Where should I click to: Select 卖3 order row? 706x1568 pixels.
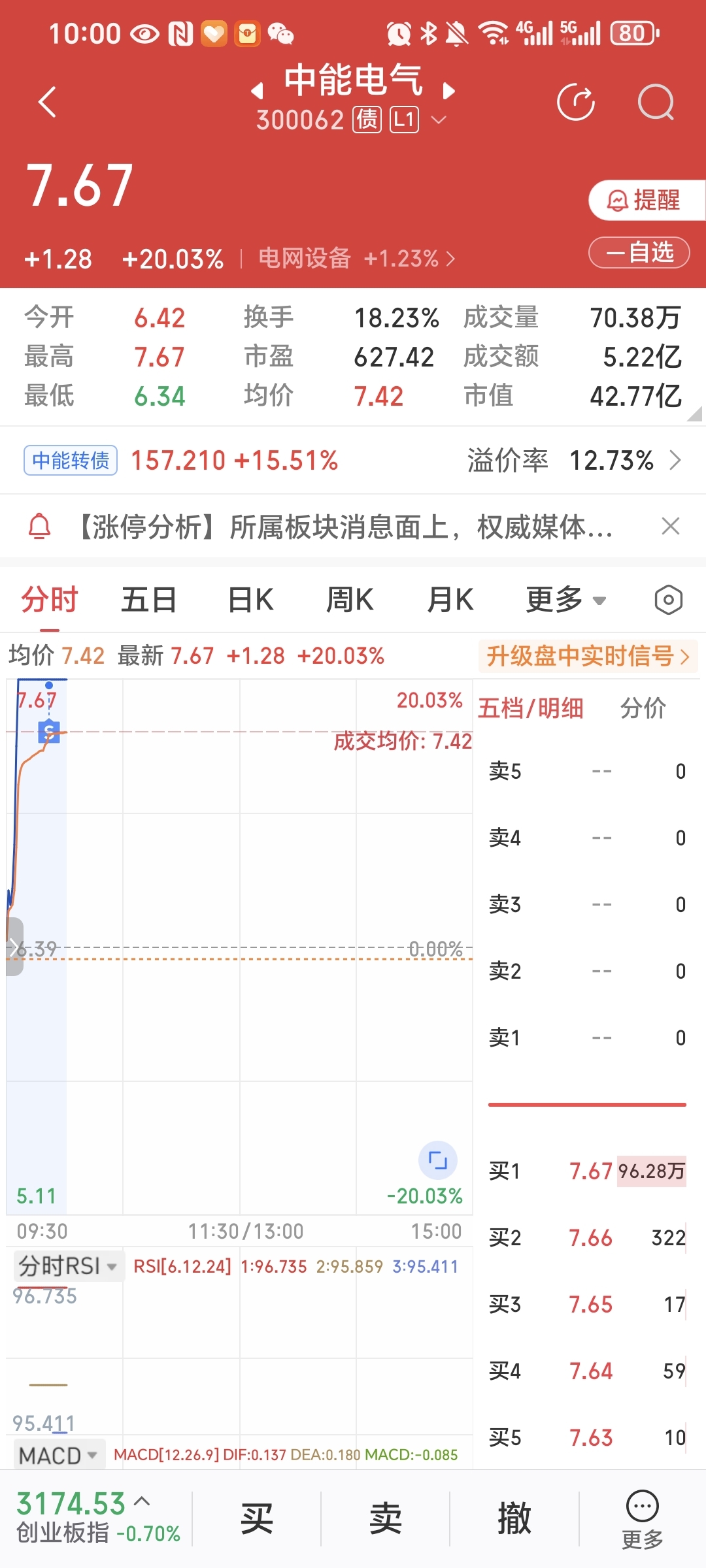pos(587,905)
